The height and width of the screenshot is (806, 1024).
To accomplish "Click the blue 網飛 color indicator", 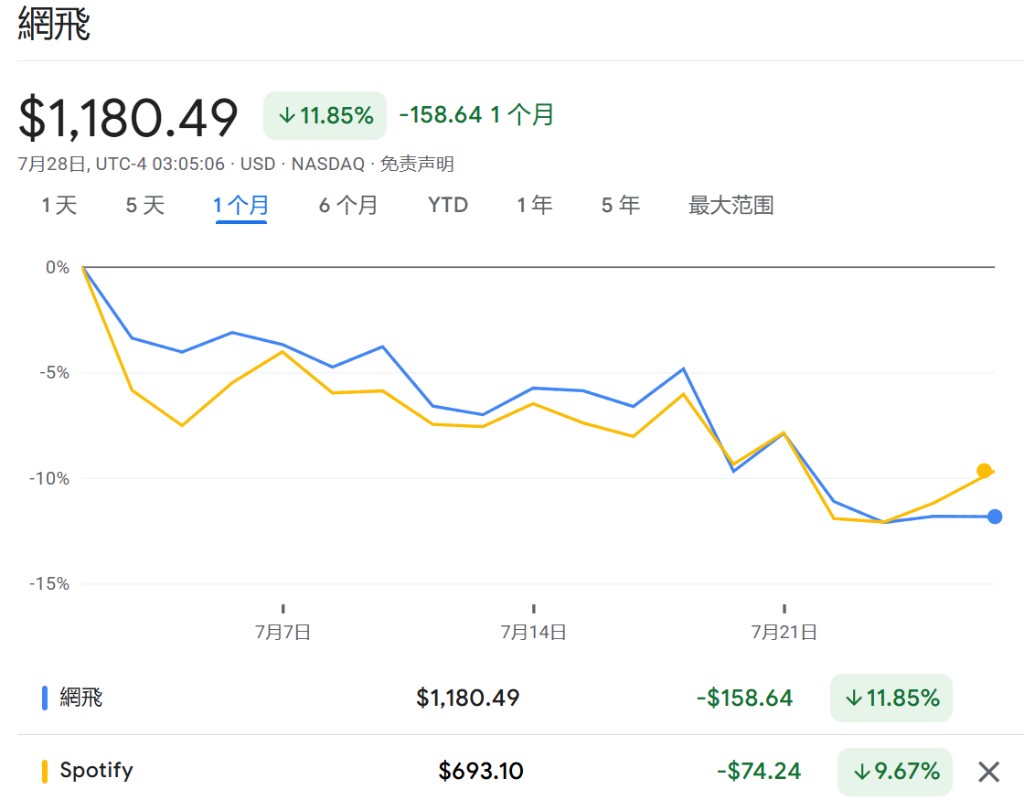I will (x=44, y=698).
